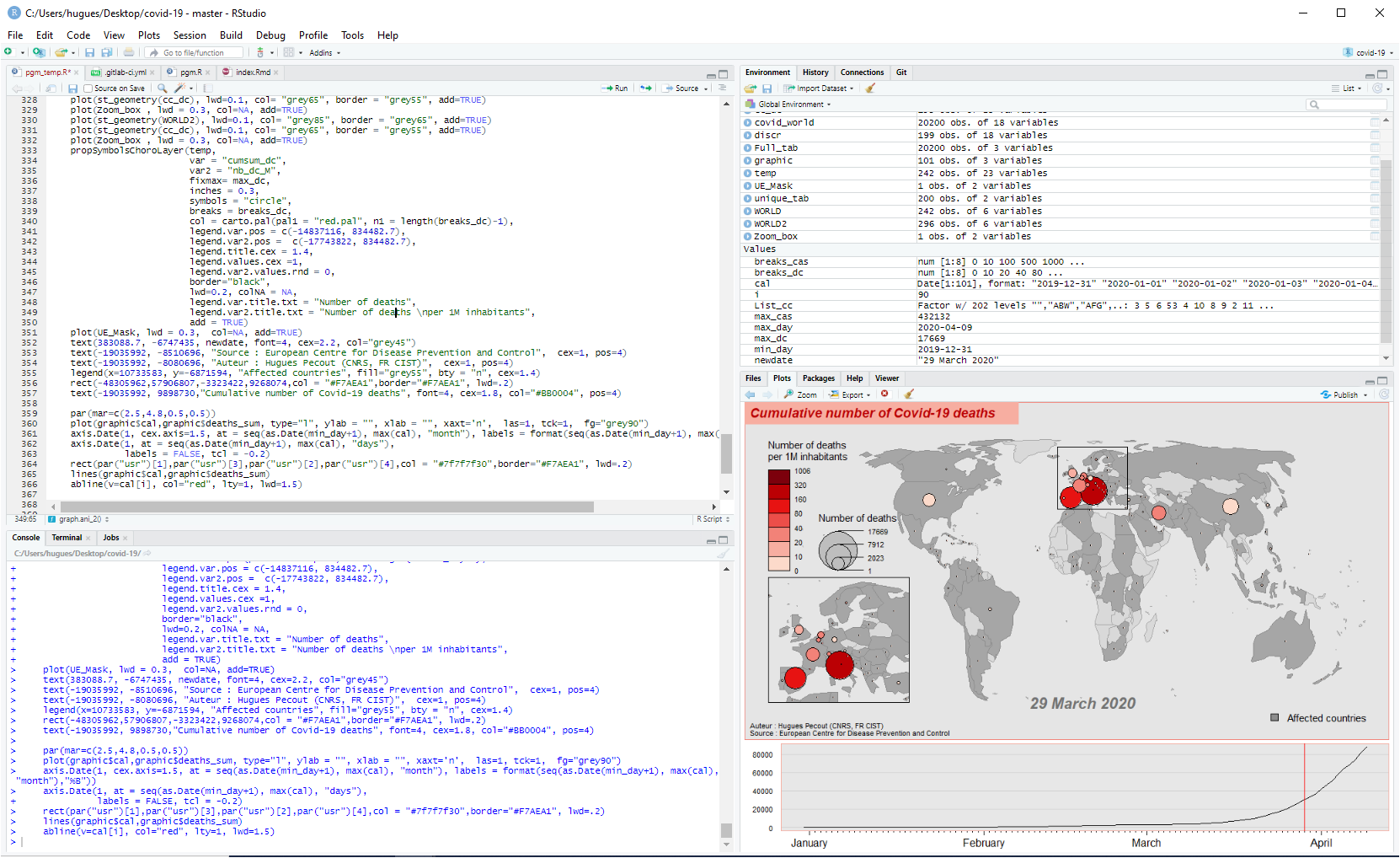
Task: Go to previous plot with back arrow
Action: tap(750, 394)
